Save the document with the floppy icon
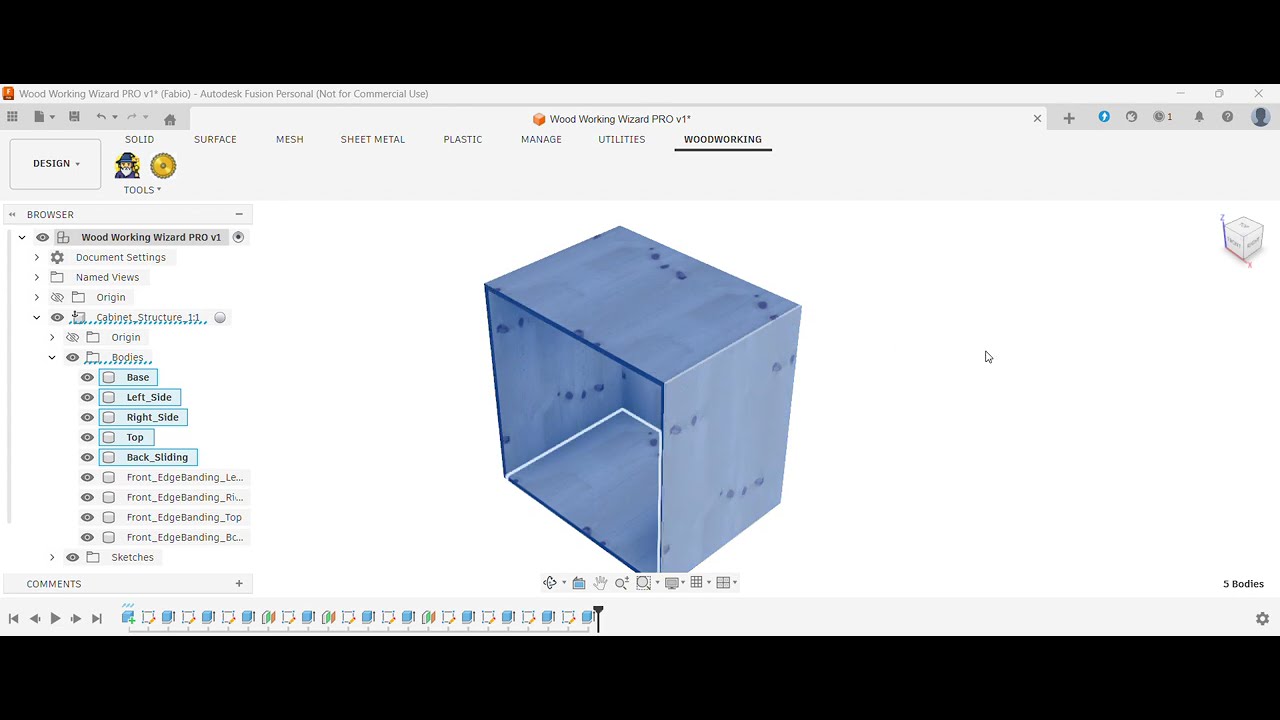1280x720 pixels. point(74,117)
